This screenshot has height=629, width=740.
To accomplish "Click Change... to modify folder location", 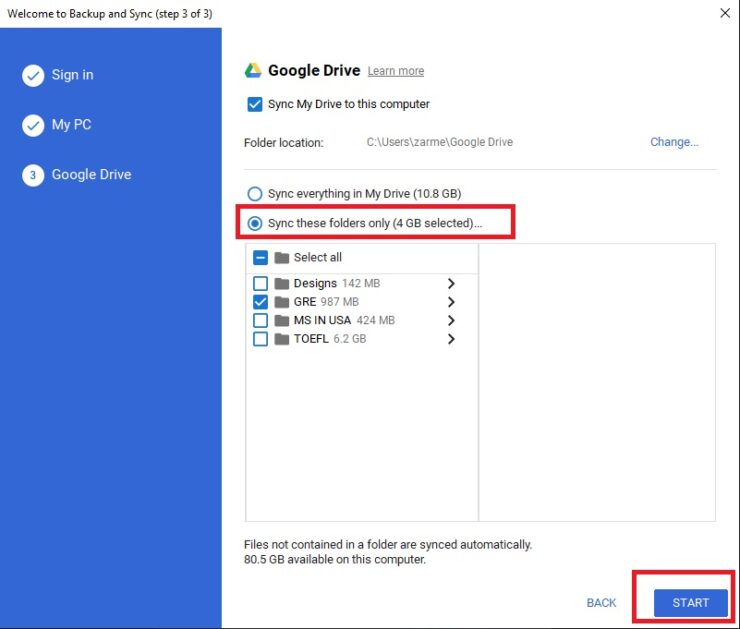I will [x=674, y=142].
